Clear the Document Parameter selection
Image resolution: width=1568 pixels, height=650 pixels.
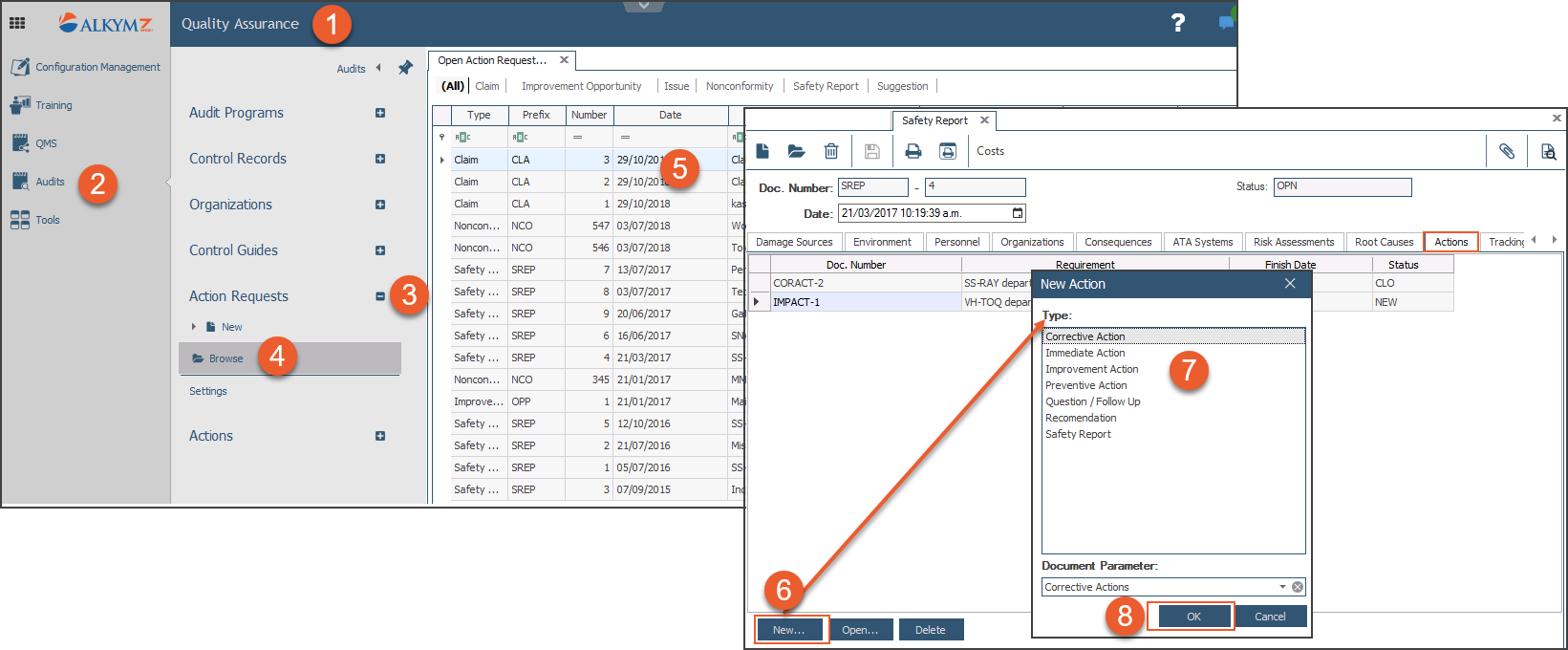tap(1298, 587)
